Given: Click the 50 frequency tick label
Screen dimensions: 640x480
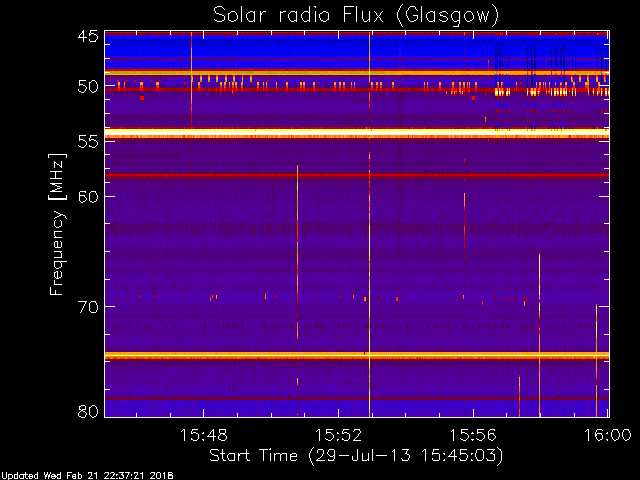Looking at the screenshot, I should pos(88,86).
